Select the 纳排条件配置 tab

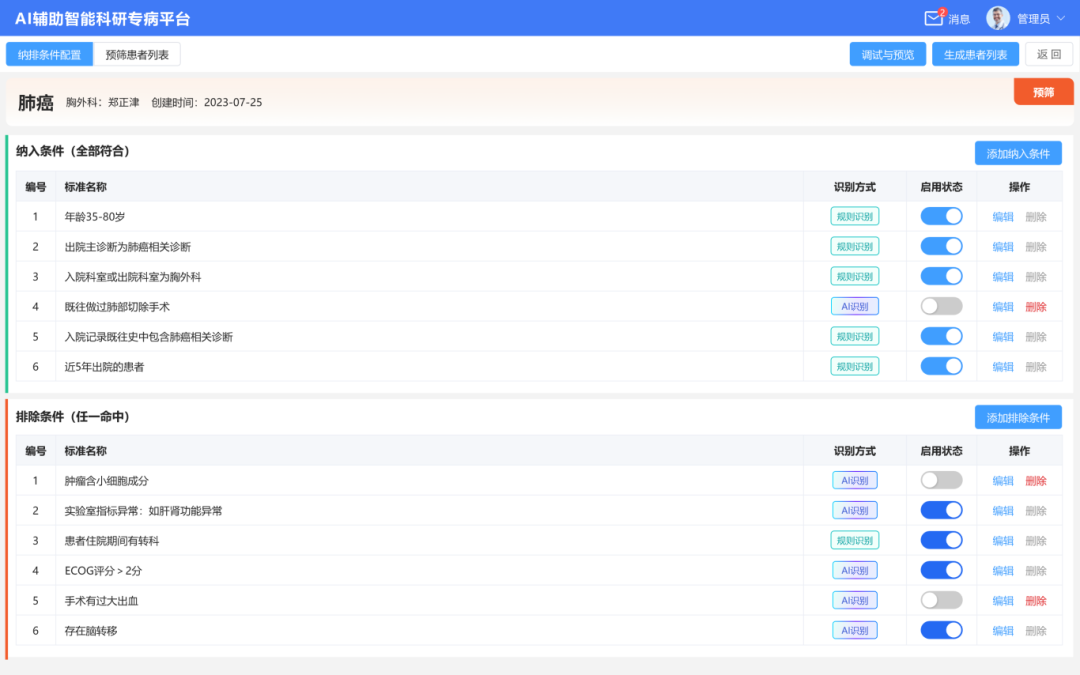[50, 55]
